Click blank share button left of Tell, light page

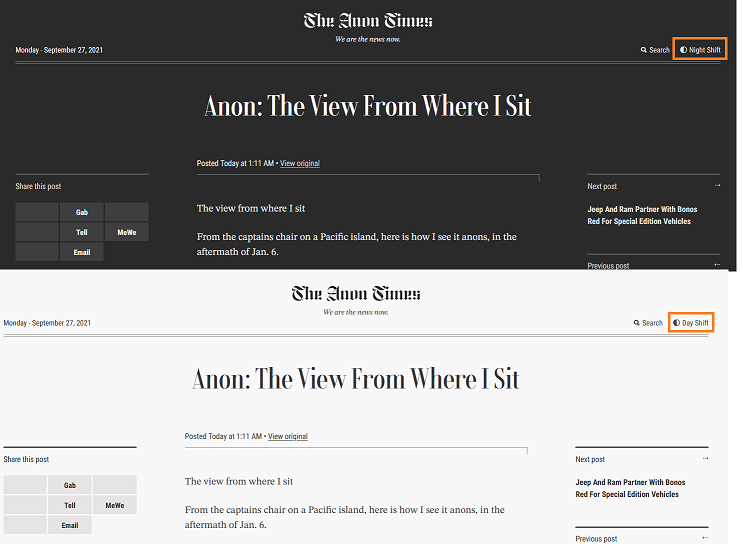tap(25, 505)
